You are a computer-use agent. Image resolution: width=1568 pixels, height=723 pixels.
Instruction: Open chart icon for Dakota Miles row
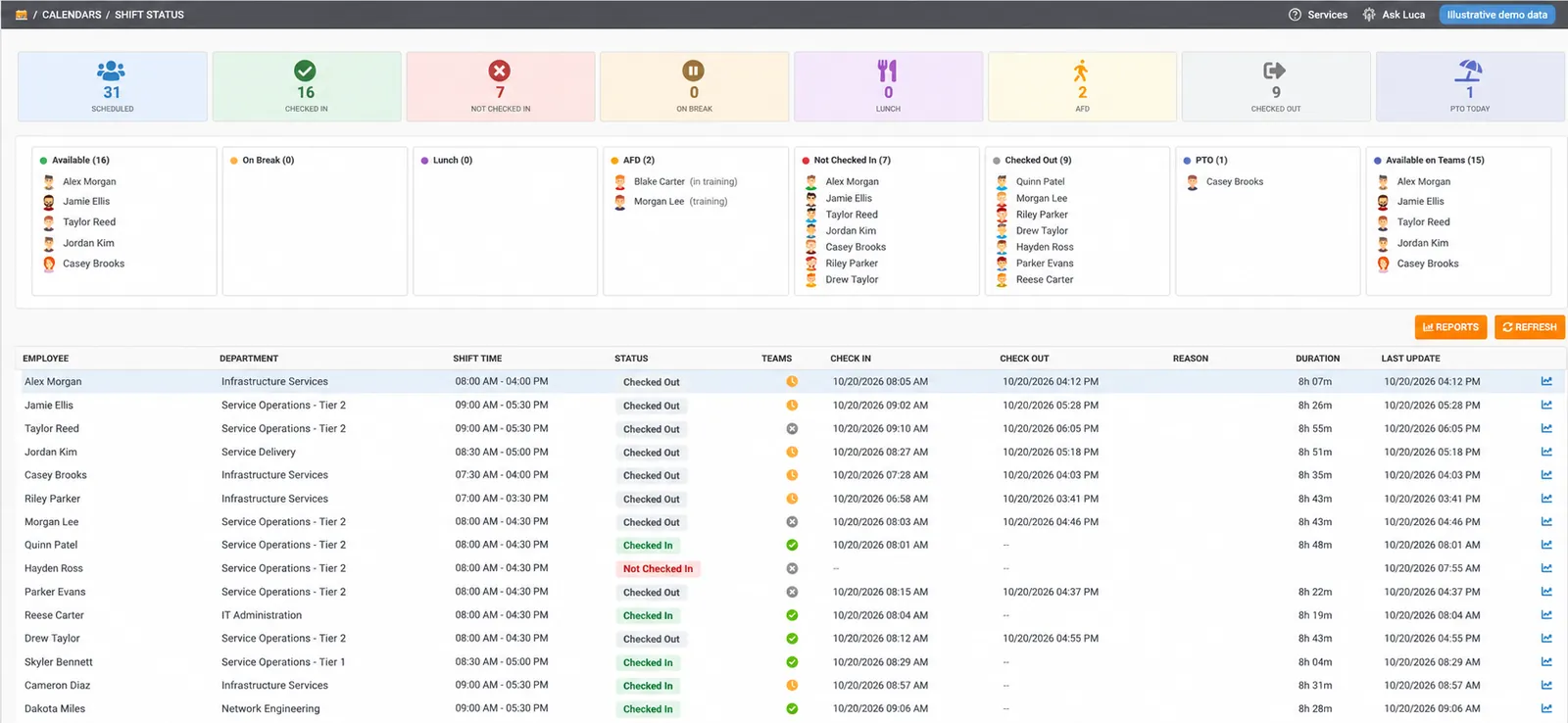pyautogui.click(x=1546, y=708)
